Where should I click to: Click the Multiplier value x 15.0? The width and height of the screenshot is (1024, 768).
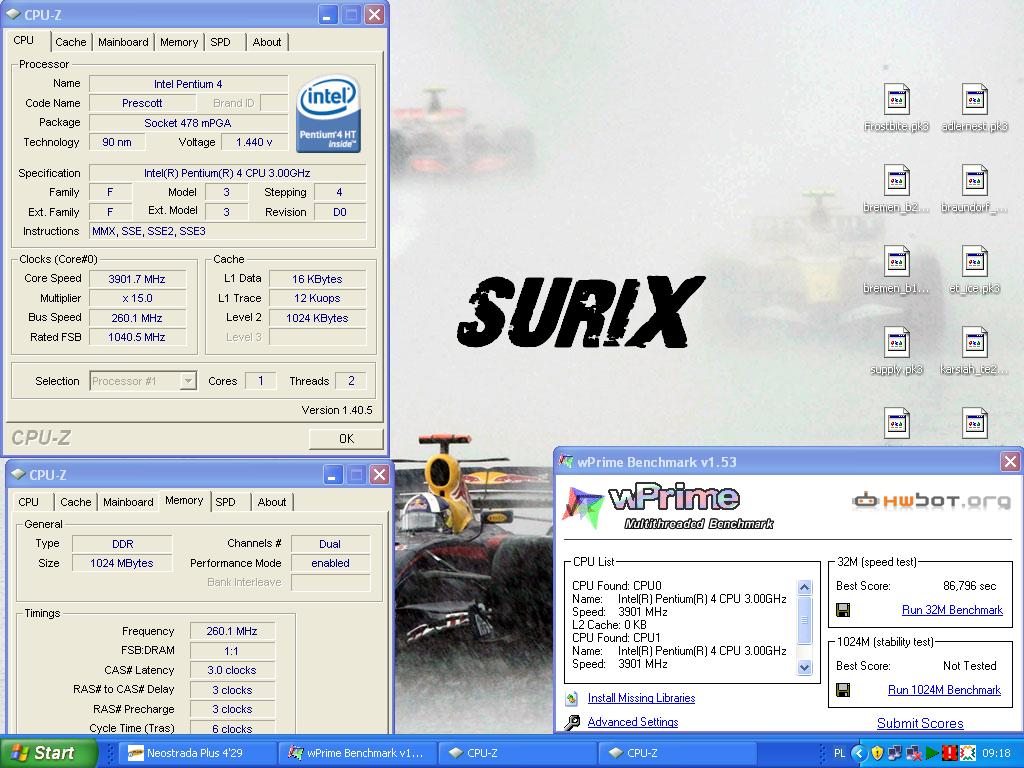coord(137,298)
